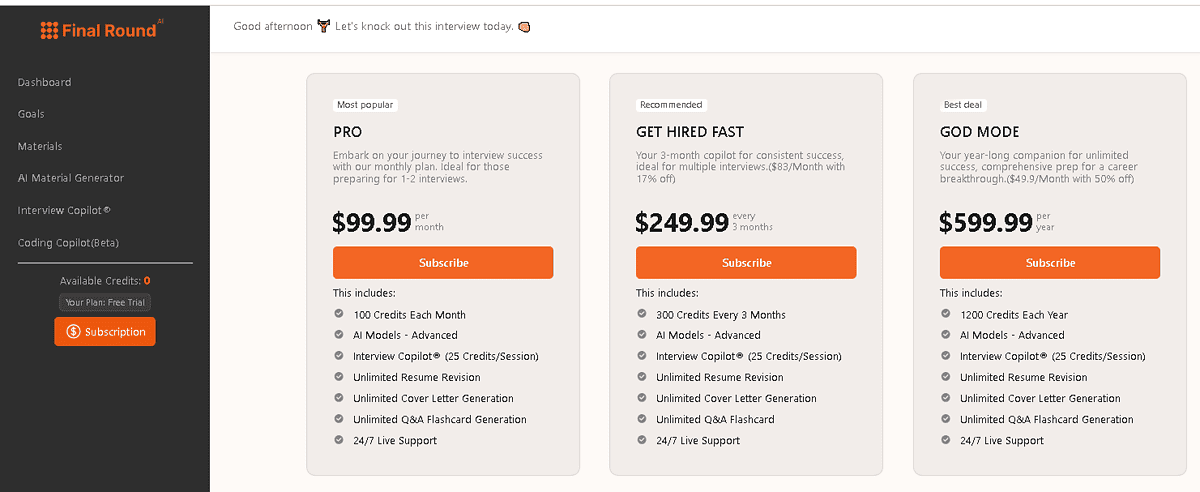The height and width of the screenshot is (492, 1200).
Task: Click GET HIRED FAST Cover Letter Generation checkmark
Action: [x=642, y=398]
